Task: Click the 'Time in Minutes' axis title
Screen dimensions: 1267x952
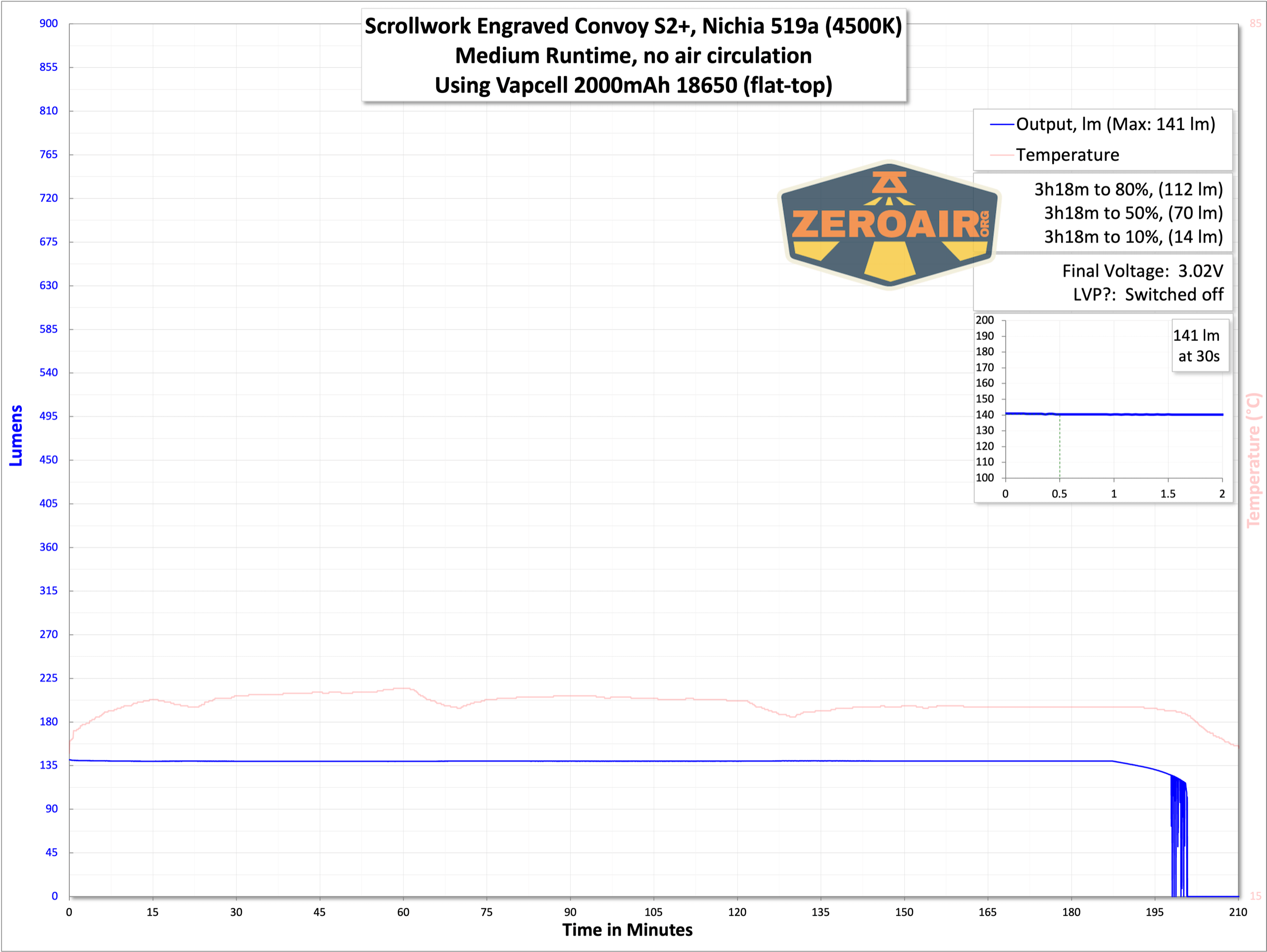Action: click(627, 930)
